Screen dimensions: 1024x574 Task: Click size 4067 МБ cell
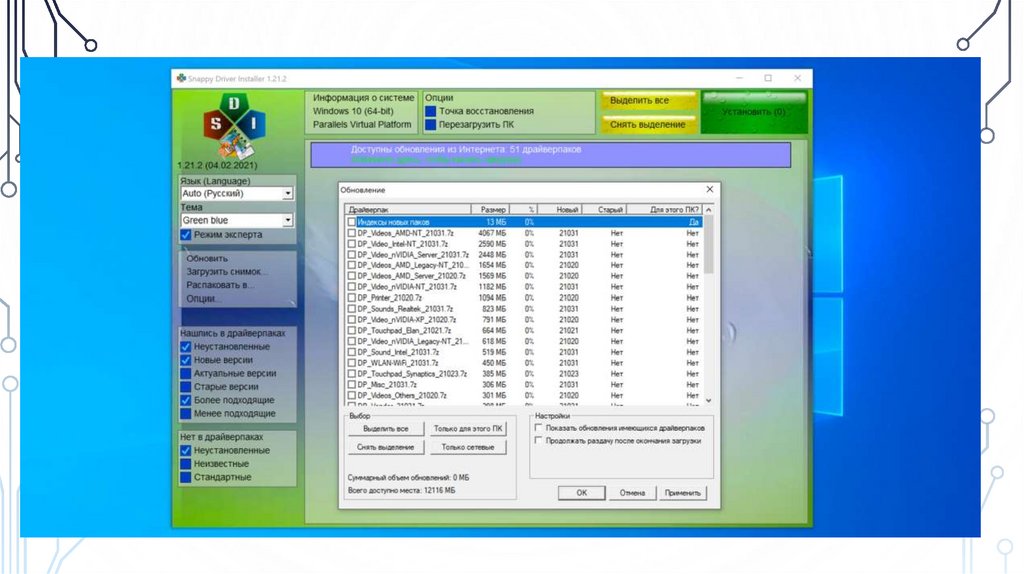(492, 233)
